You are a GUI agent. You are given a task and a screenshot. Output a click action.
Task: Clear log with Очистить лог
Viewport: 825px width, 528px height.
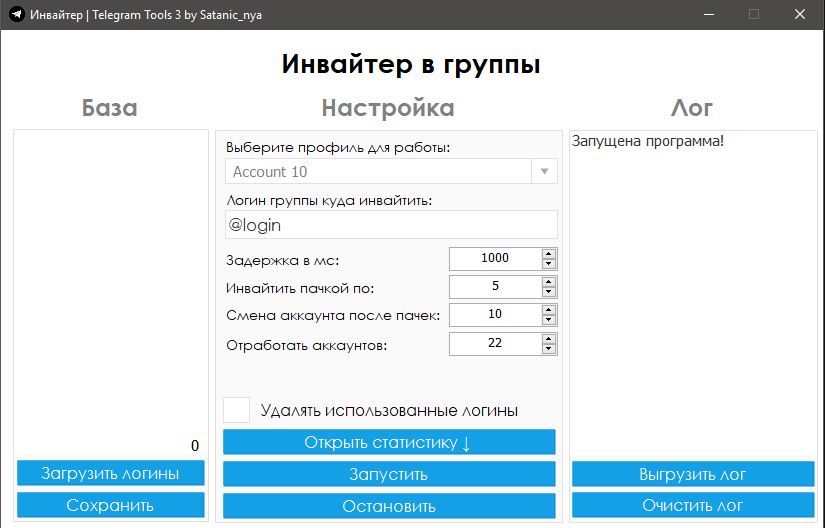click(x=692, y=505)
